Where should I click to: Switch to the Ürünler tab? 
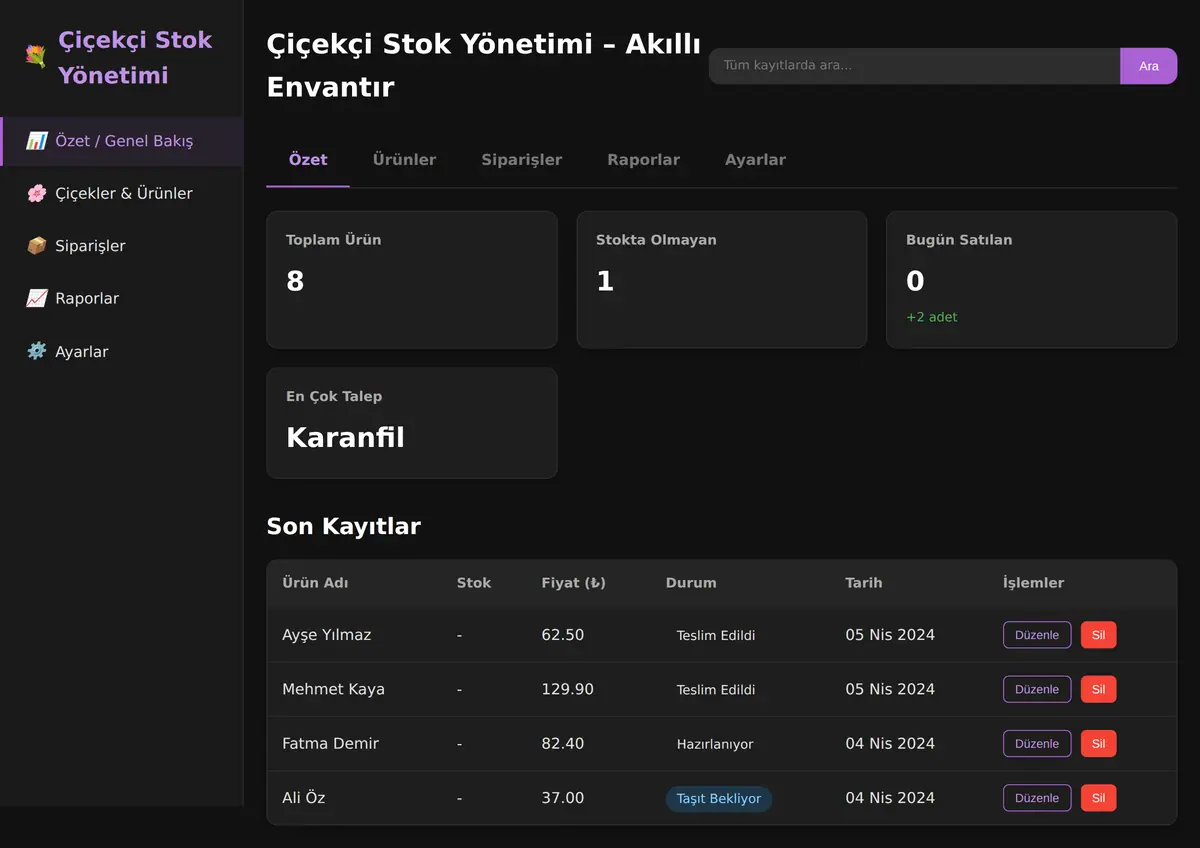[x=404, y=160]
